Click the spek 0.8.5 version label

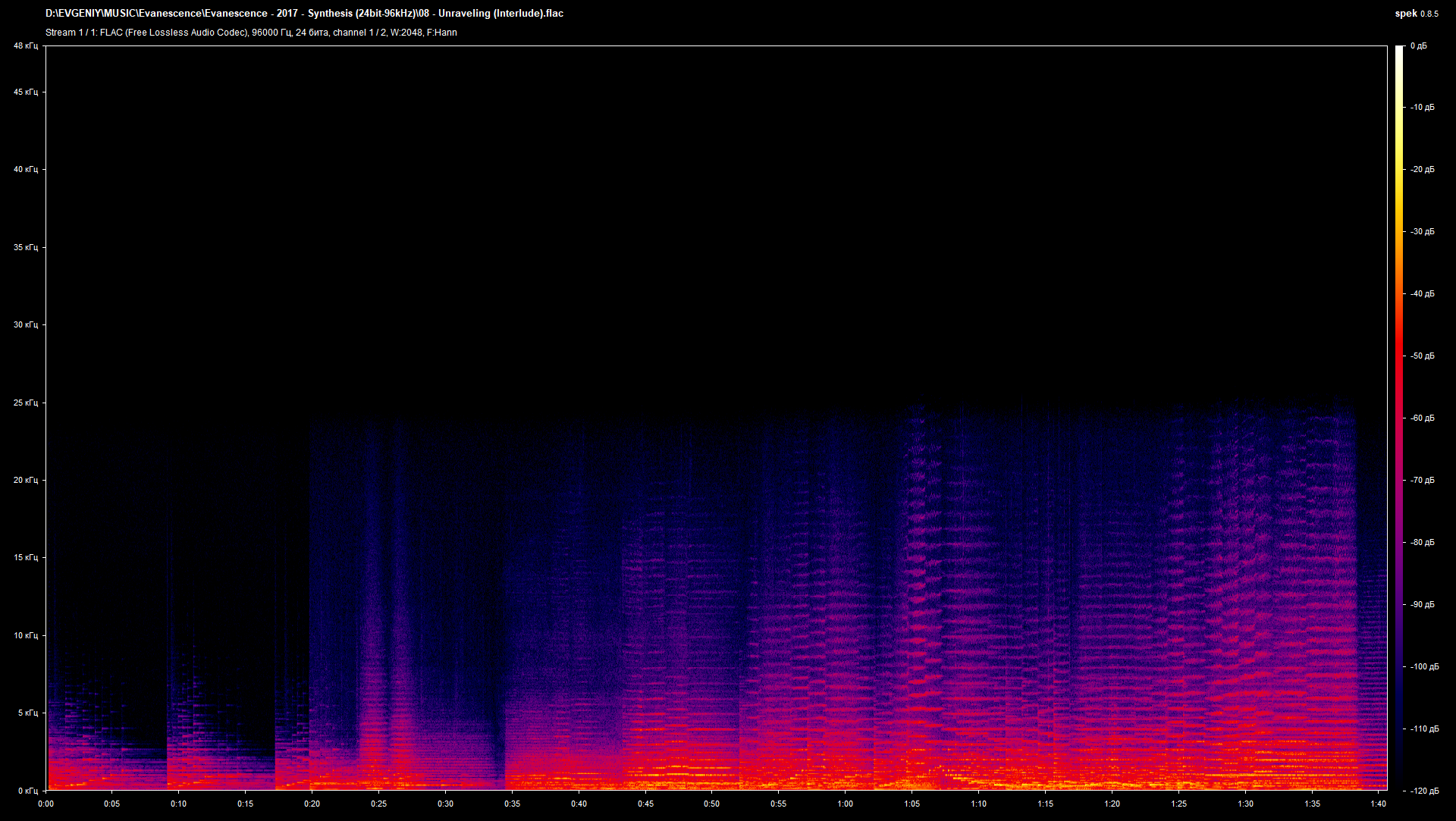1417,13
